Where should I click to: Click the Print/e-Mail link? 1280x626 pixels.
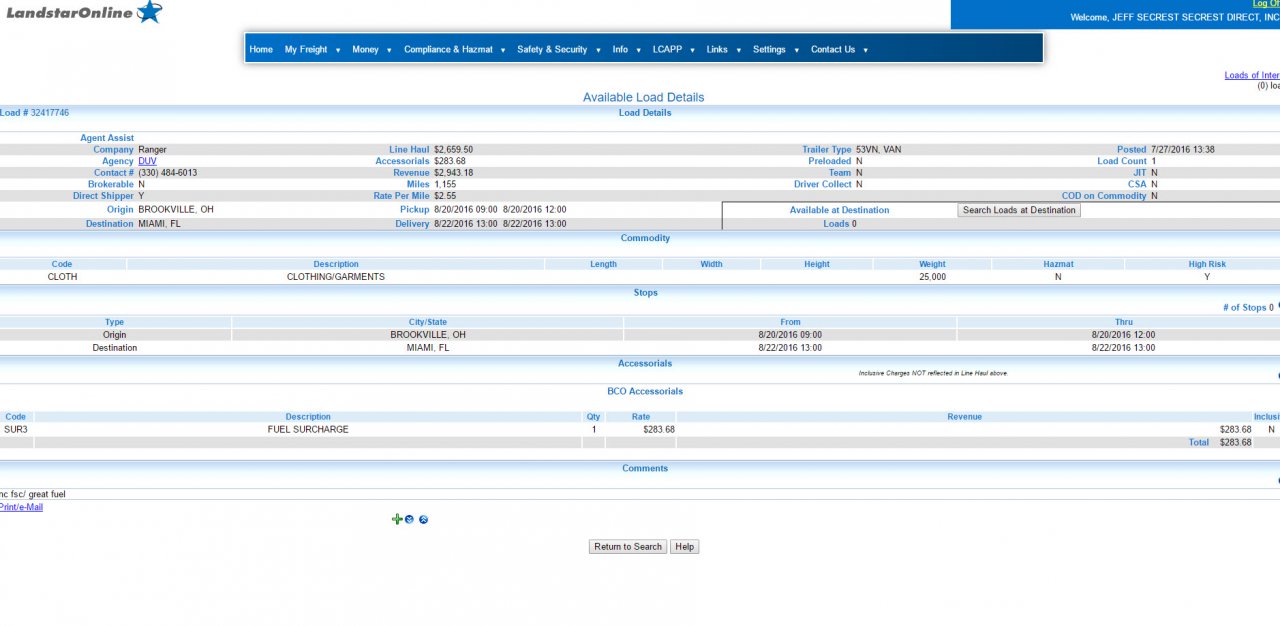click(x=20, y=507)
